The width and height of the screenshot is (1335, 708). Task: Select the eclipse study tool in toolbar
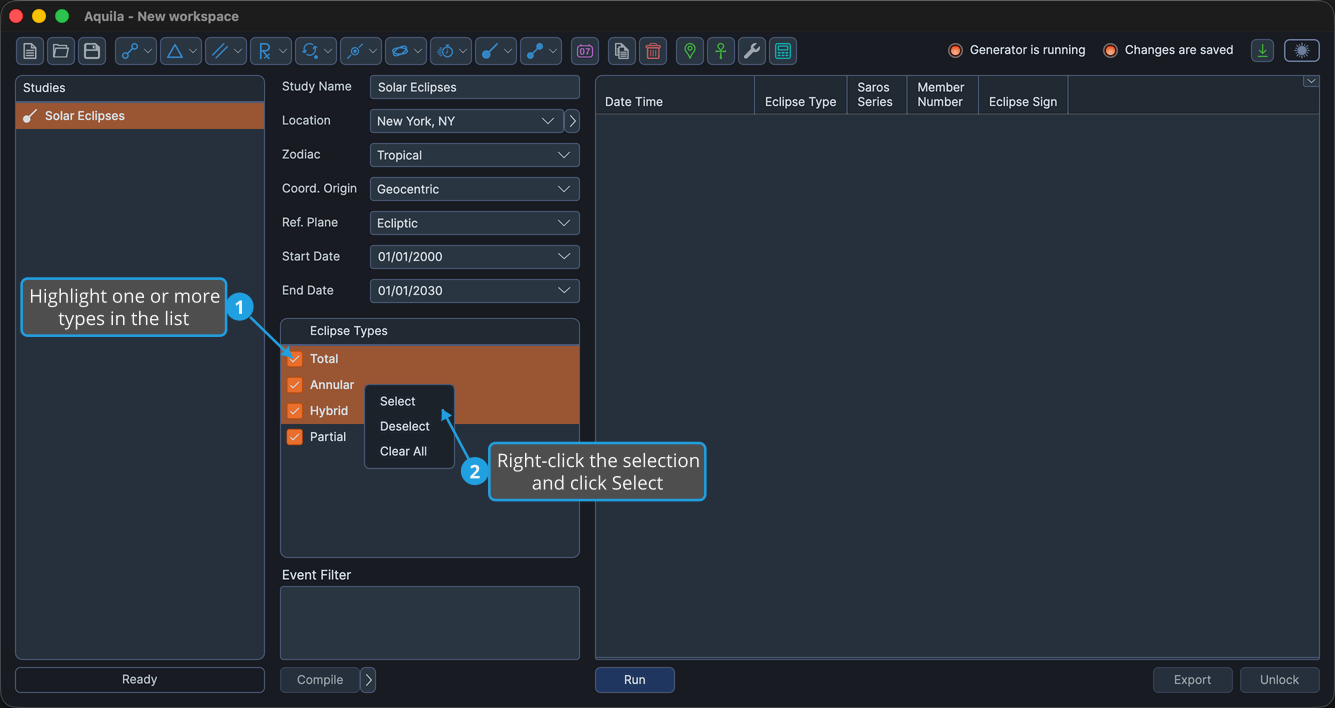496,51
